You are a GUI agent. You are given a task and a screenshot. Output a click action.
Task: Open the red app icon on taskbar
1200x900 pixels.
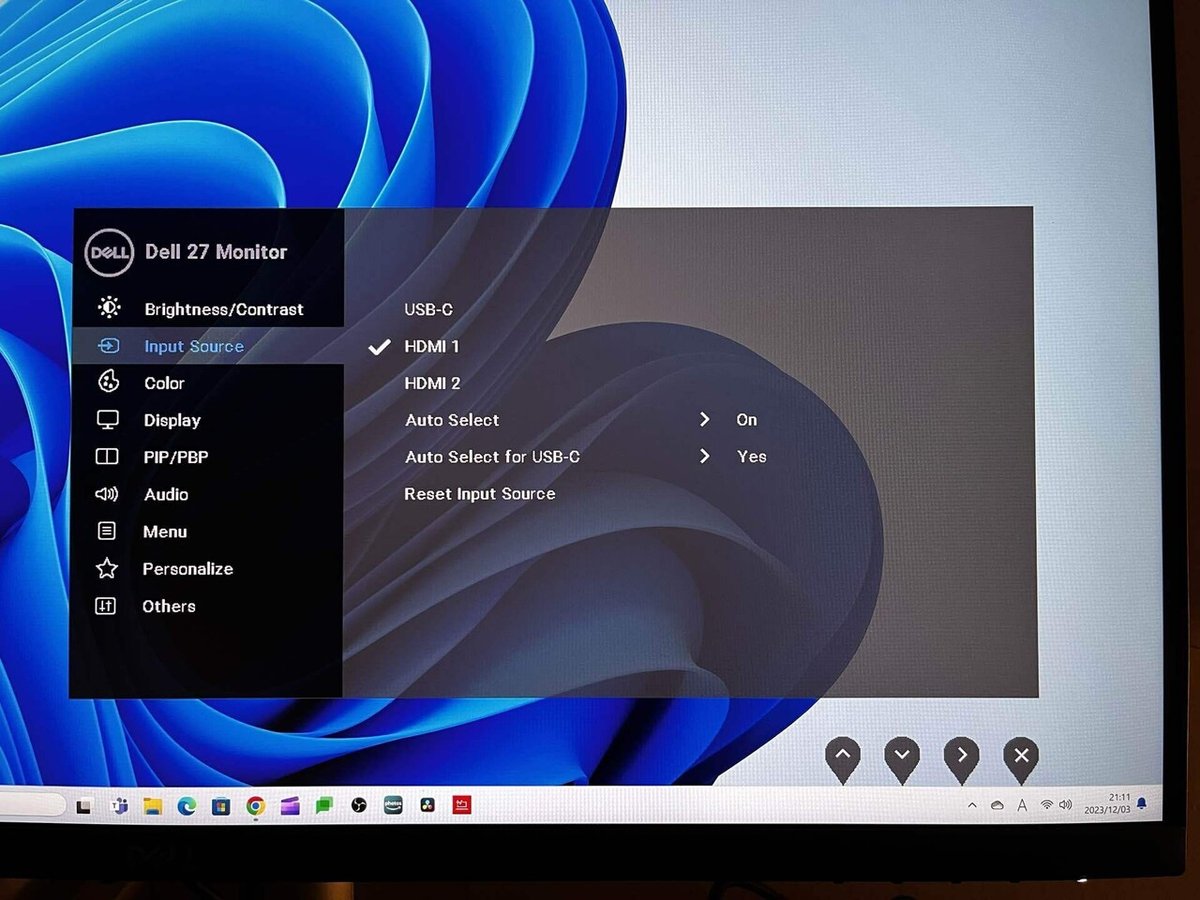pyautogui.click(x=462, y=804)
